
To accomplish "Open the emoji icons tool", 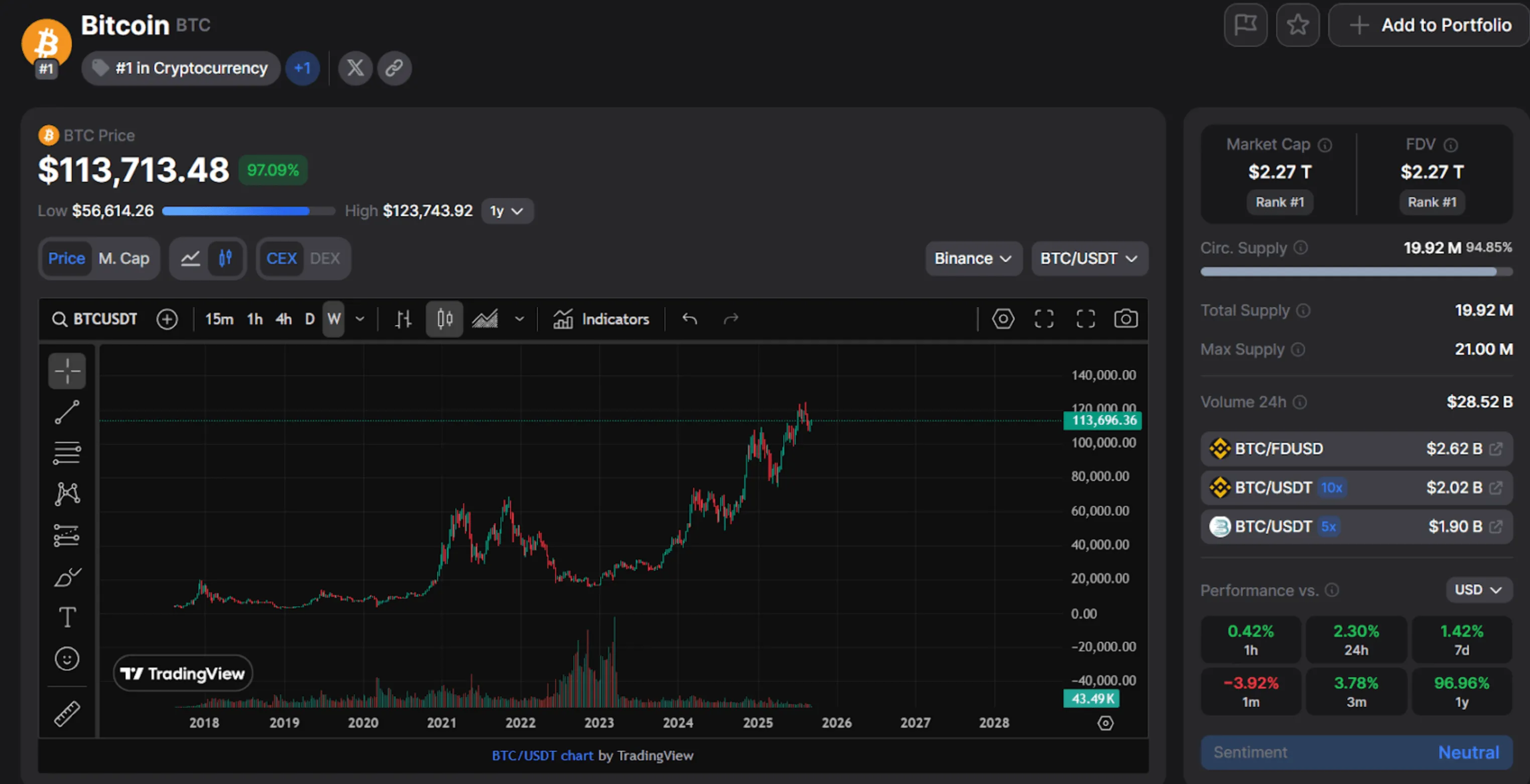I will (x=67, y=658).
